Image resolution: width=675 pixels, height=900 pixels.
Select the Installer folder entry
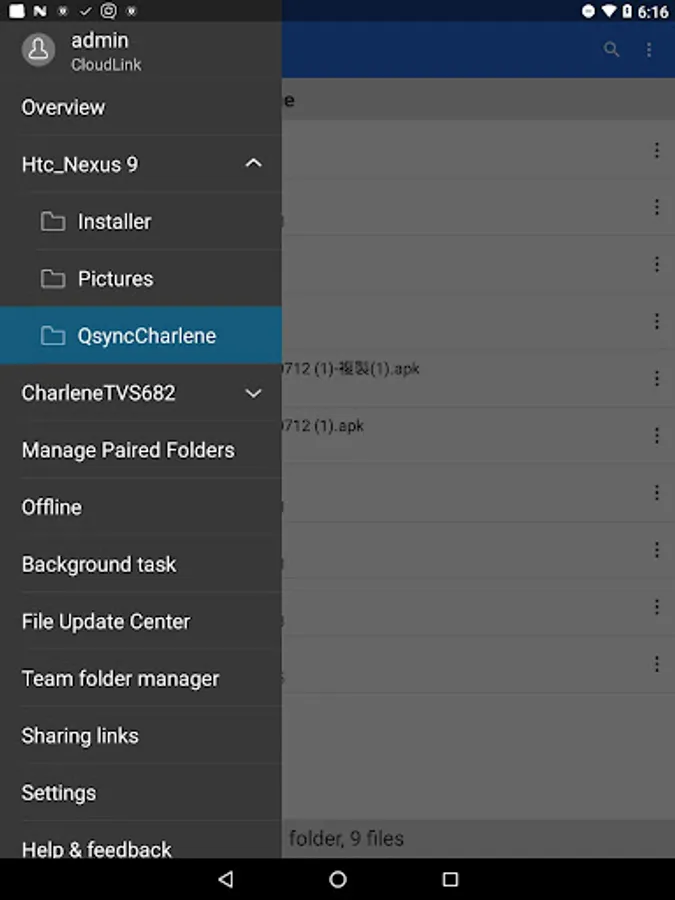(x=115, y=222)
